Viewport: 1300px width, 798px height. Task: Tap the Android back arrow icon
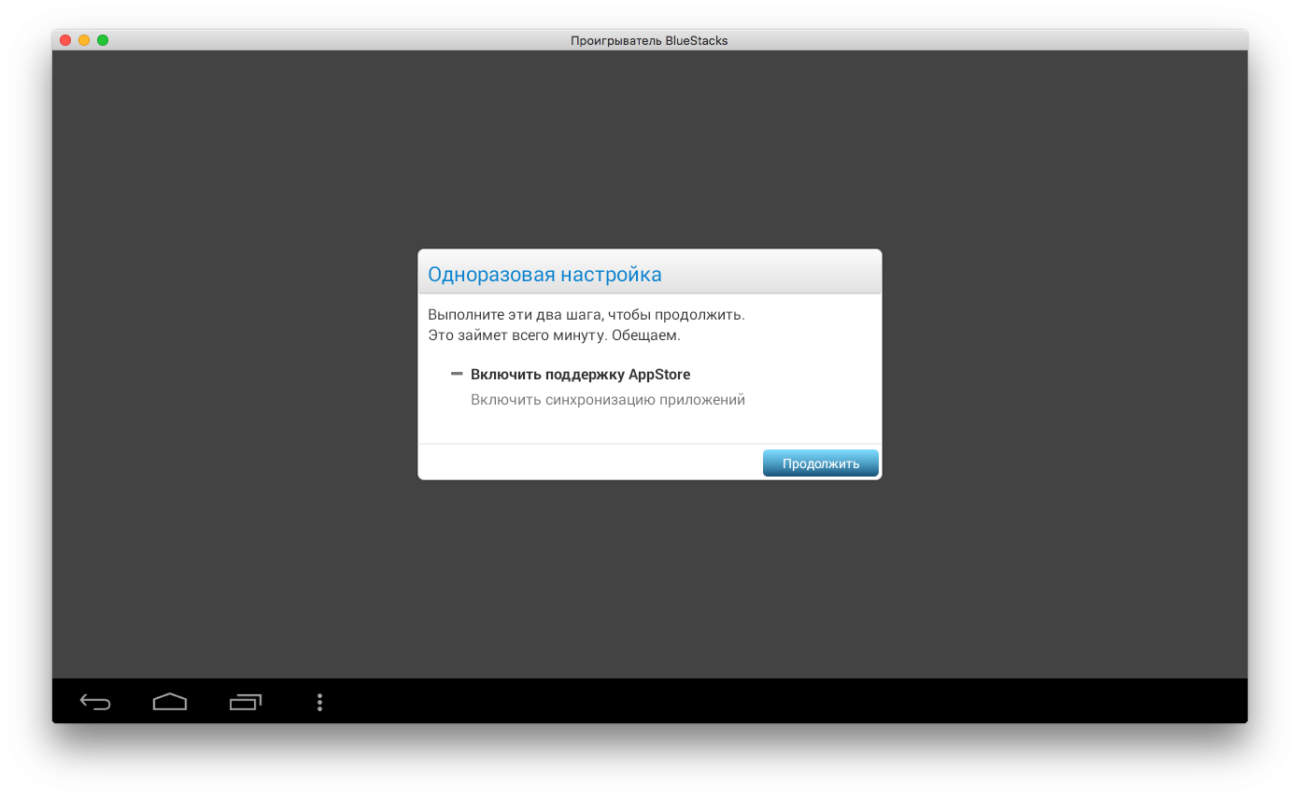coord(95,702)
